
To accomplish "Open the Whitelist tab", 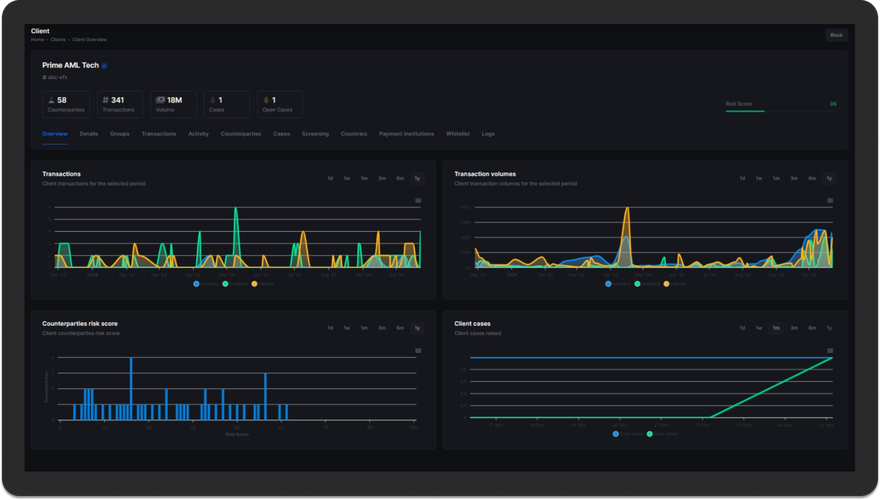I will point(458,134).
